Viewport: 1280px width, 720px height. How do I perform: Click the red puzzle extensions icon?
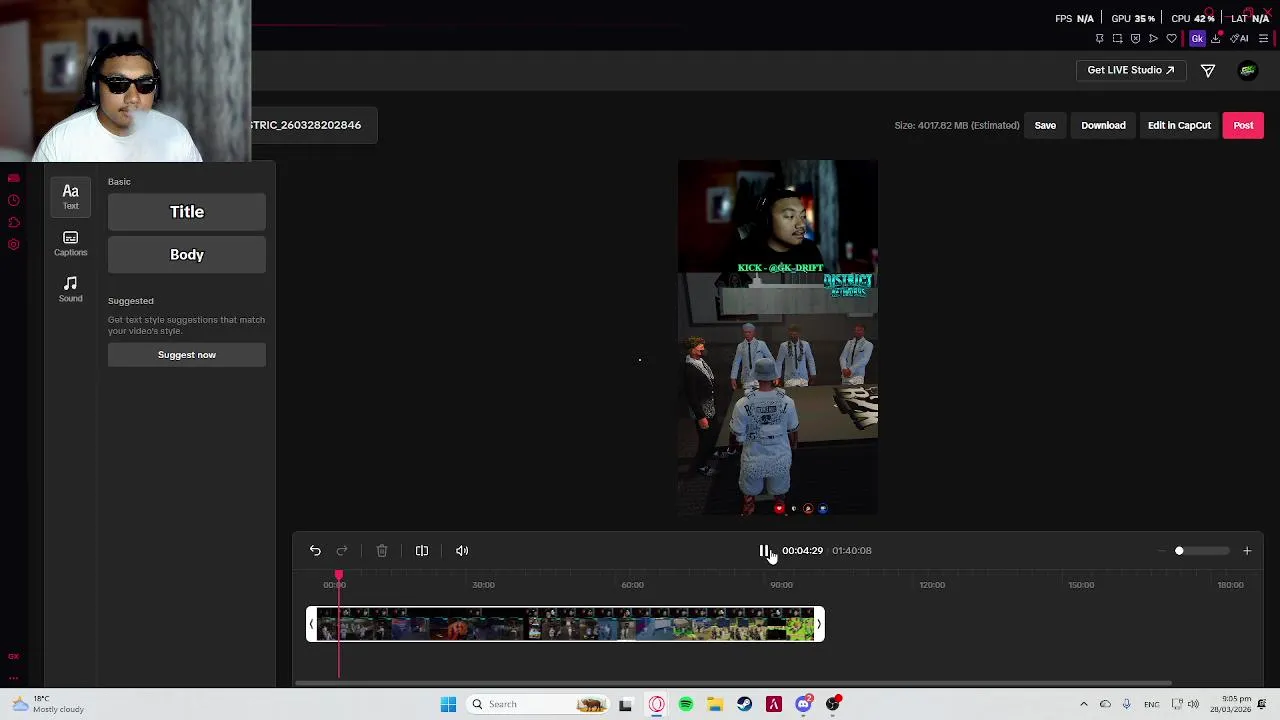(x=13, y=223)
